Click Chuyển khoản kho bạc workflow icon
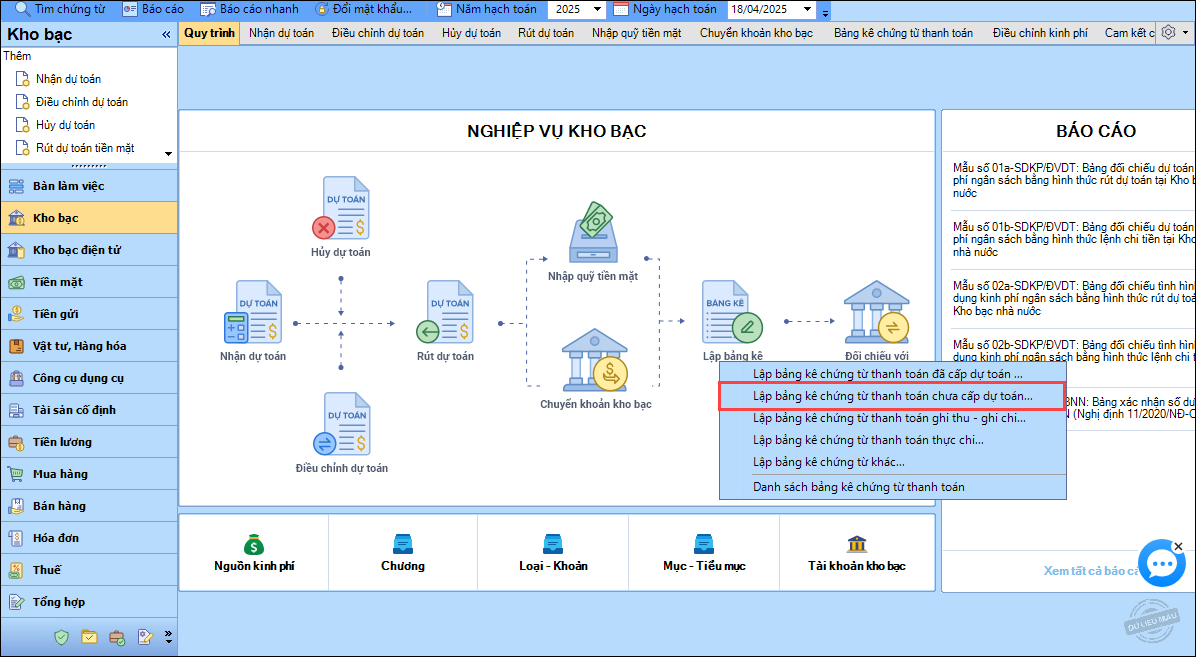 coord(595,360)
